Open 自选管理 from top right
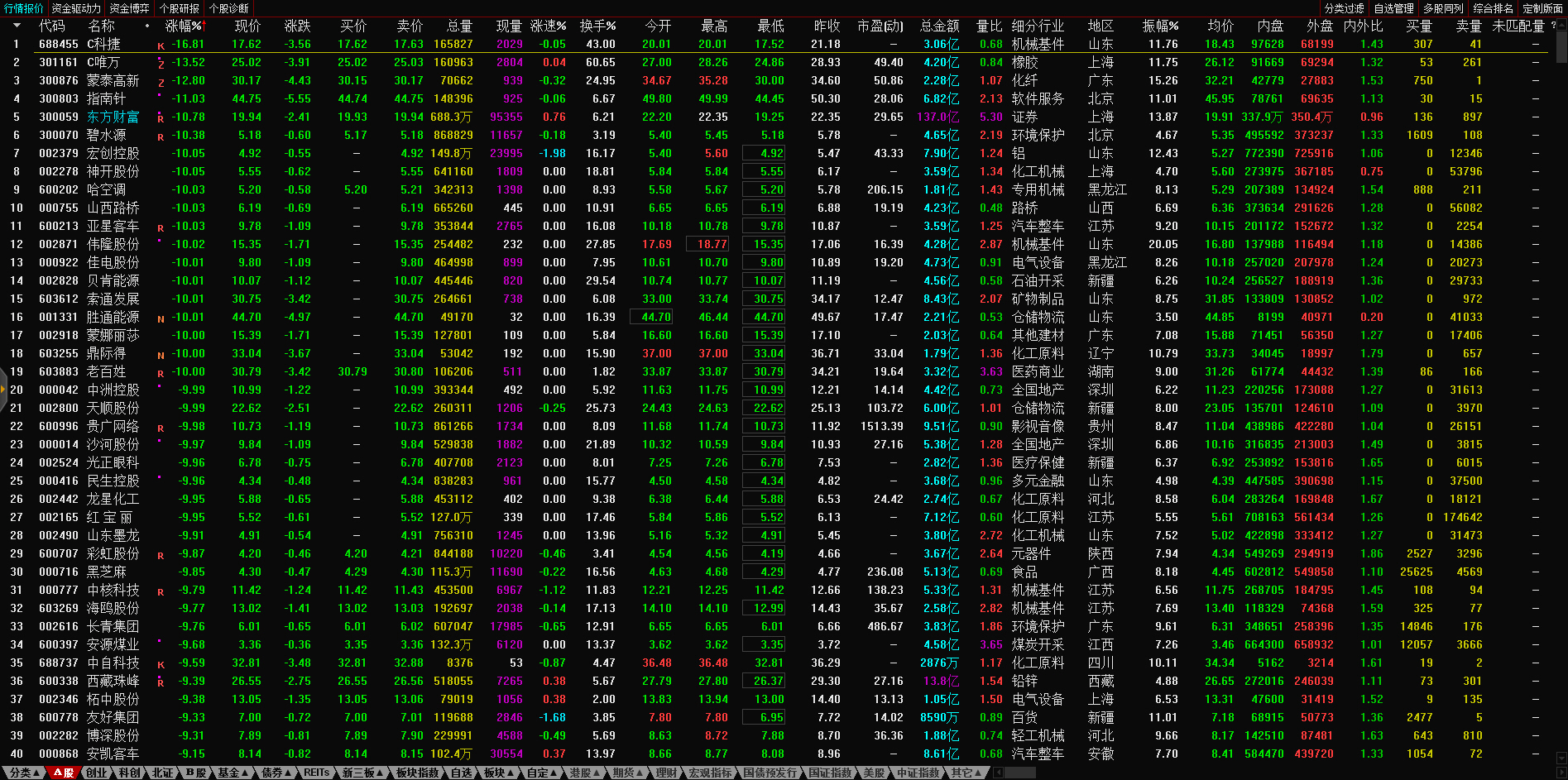Image resolution: width=1568 pixels, height=780 pixels. coord(1393,8)
